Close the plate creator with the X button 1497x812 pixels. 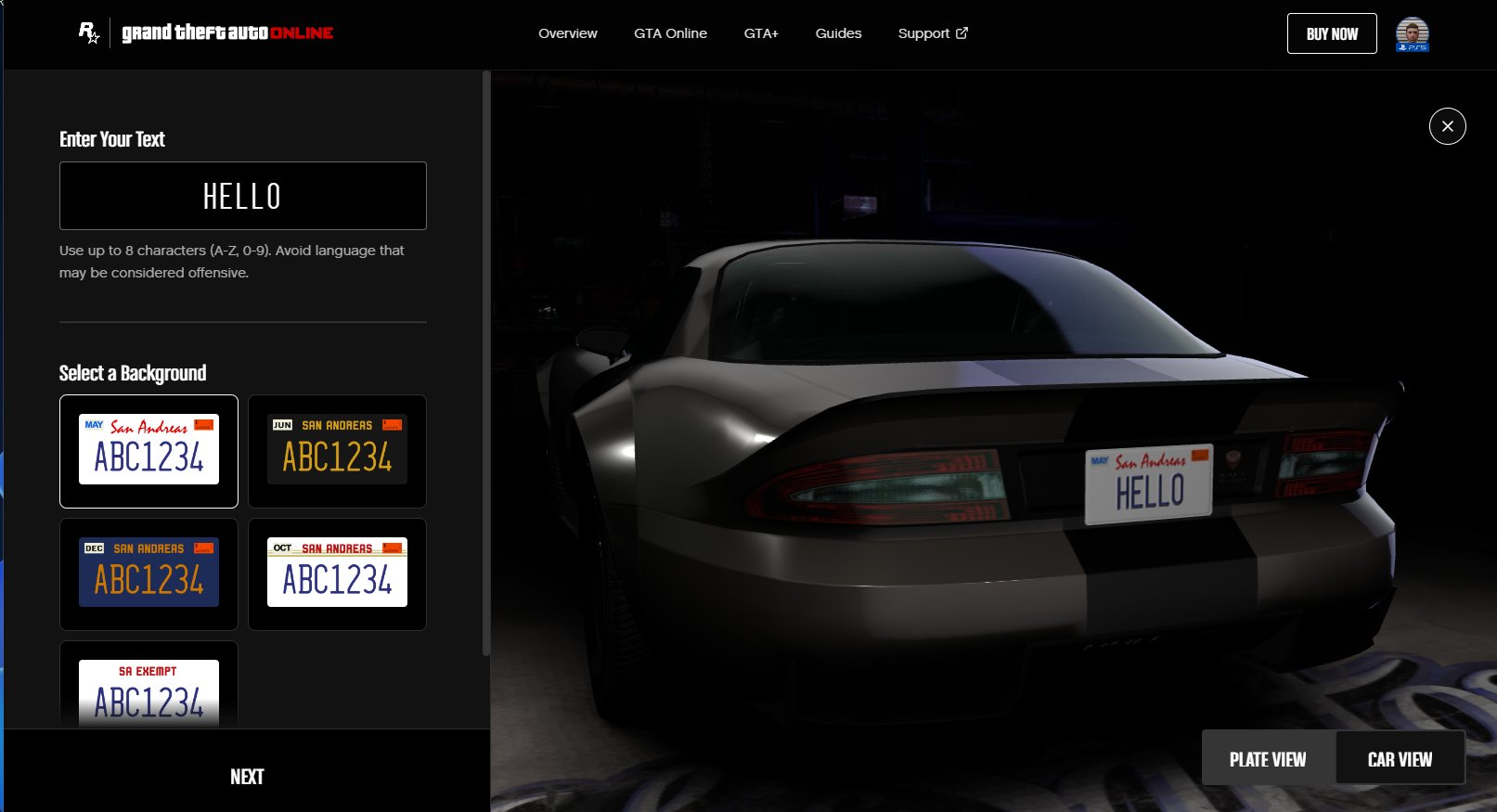click(1448, 126)
